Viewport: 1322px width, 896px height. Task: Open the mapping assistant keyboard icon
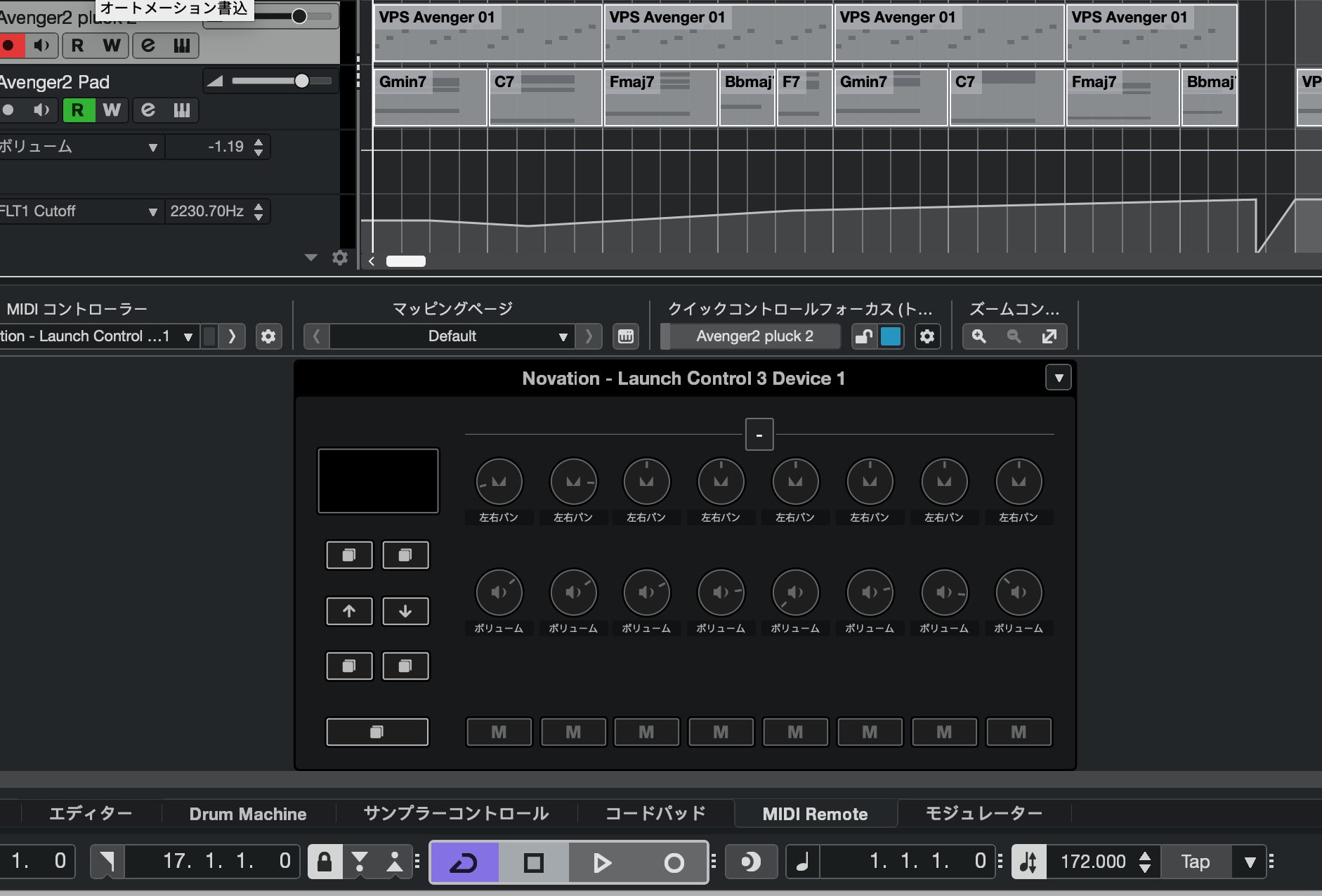click(x=625, y=336)
